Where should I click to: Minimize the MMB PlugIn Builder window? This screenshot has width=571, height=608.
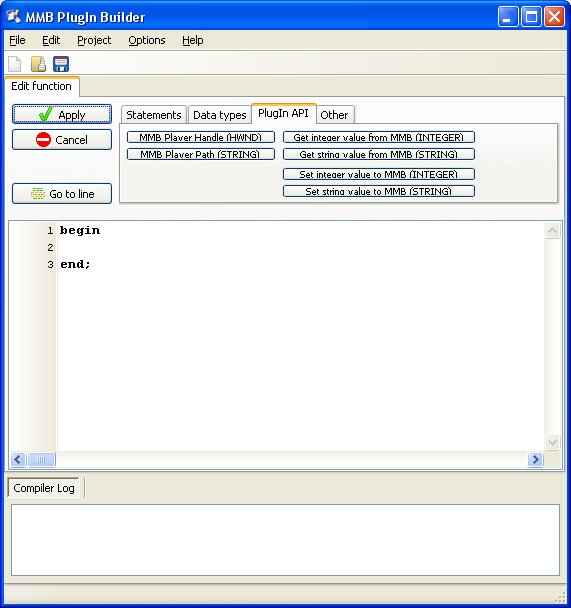[x=508, y=17]
